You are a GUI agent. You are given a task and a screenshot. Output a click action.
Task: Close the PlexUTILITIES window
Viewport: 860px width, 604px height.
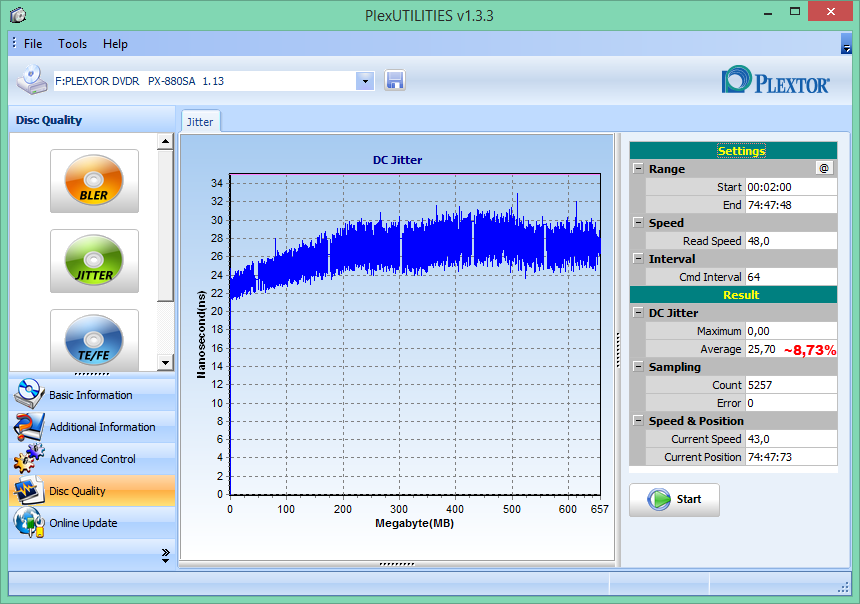[x=831, y=12]
